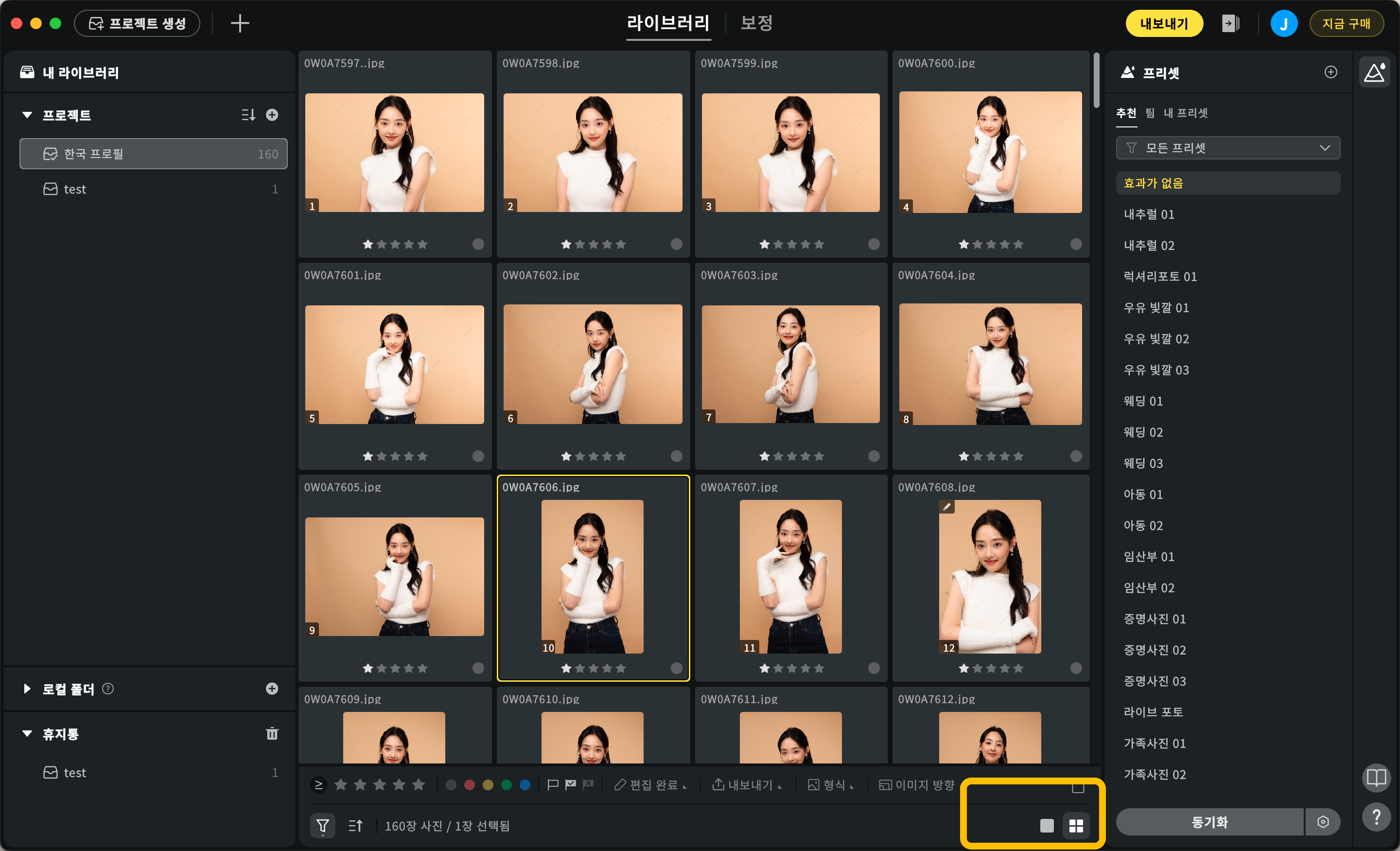Screen dimensions: 1400x851
Task: Open the question mark help icon
Action: [1376, 817]
